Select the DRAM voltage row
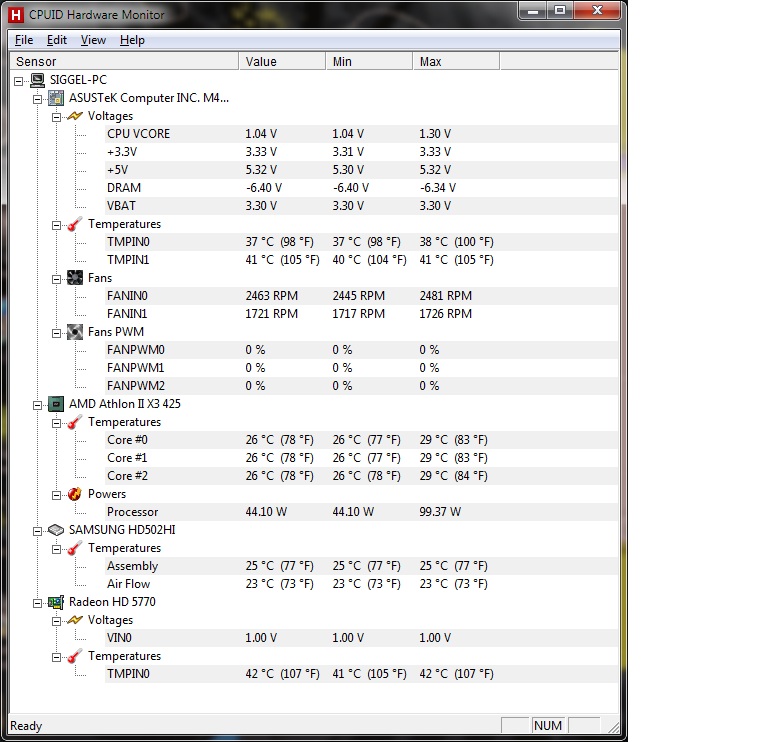The width and height of the screenshot is (768, 742). [x=361, y=188]
